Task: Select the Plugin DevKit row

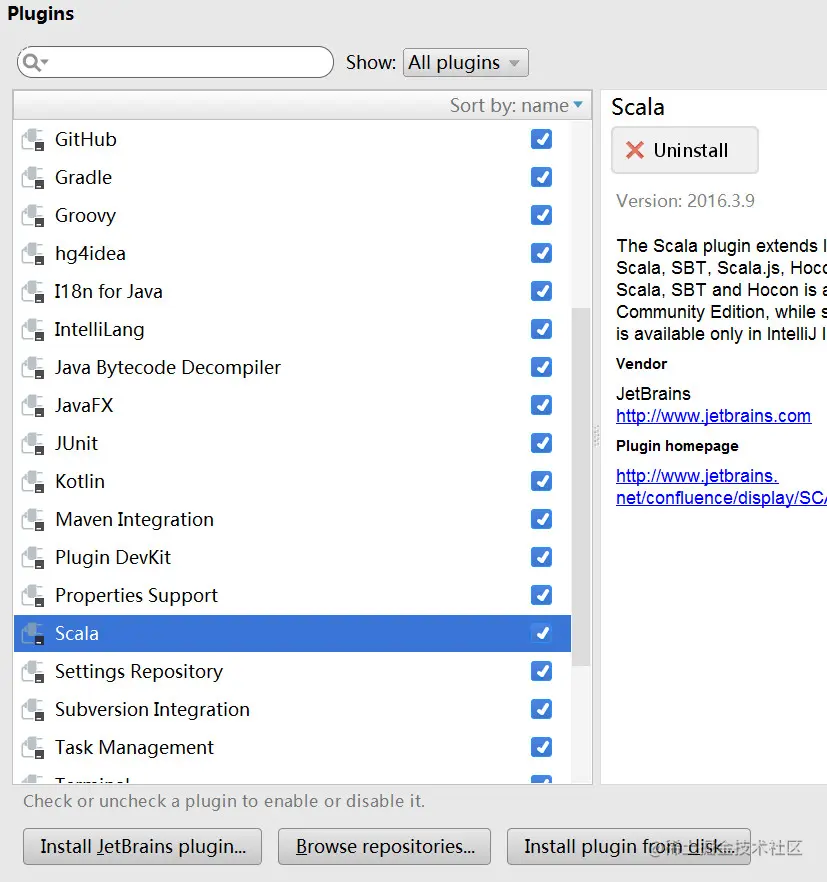Action: point(292,557)
